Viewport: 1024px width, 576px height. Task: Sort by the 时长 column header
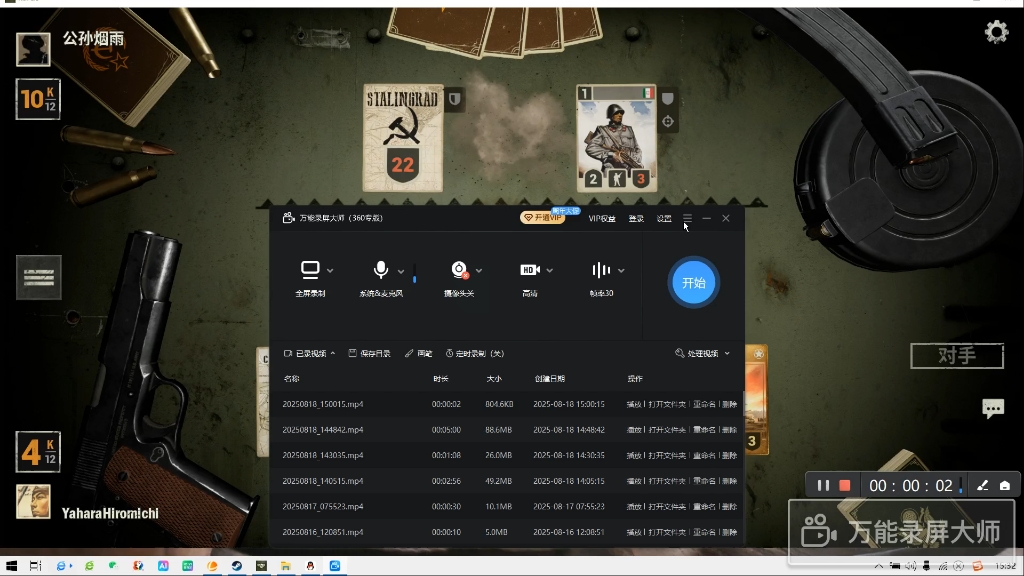[x=441, y=379]
